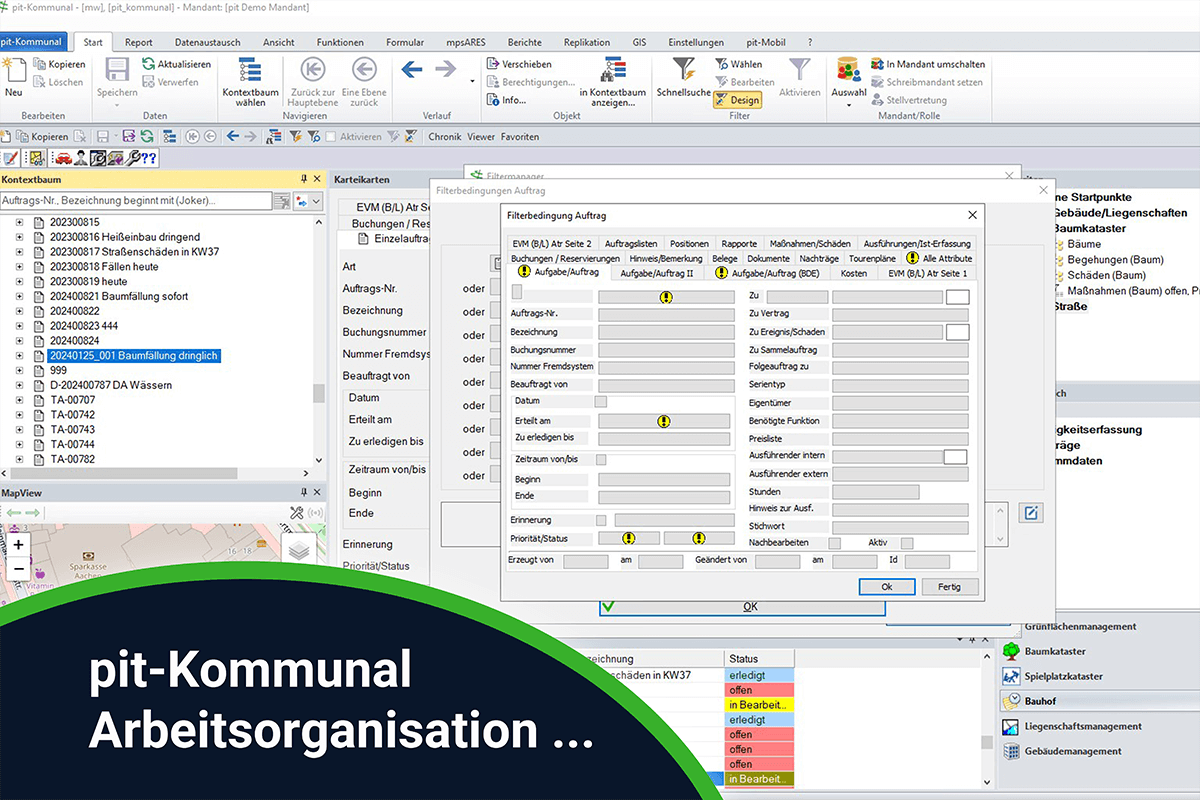Open the Auswahl Mandant icon

coord(848,70)
